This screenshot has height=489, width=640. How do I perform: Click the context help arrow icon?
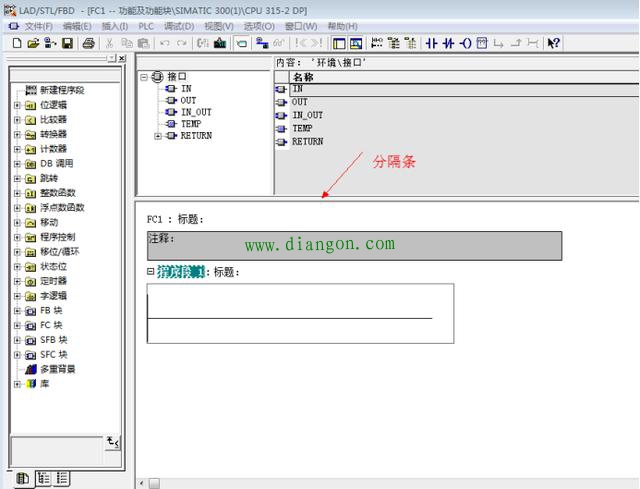tap(554, 43)
